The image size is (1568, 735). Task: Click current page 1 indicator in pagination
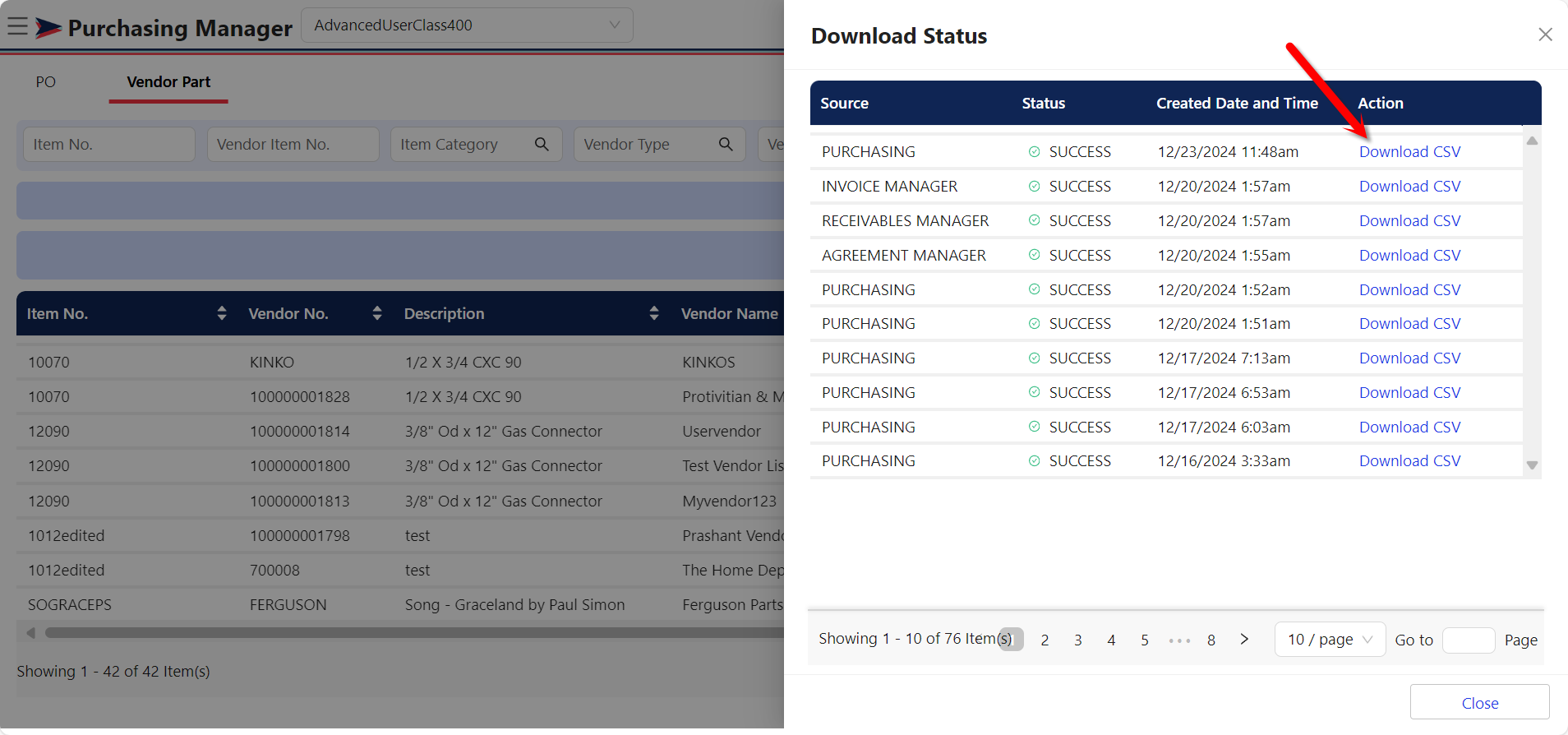[x=1011, y=640]
